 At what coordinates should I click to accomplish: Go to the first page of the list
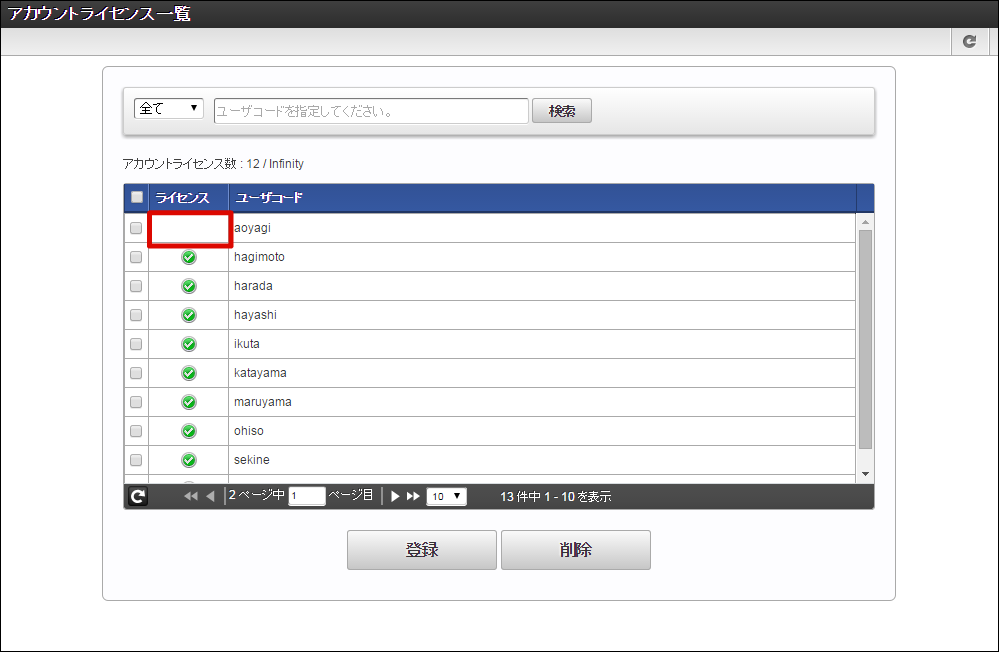pos(190,496)
